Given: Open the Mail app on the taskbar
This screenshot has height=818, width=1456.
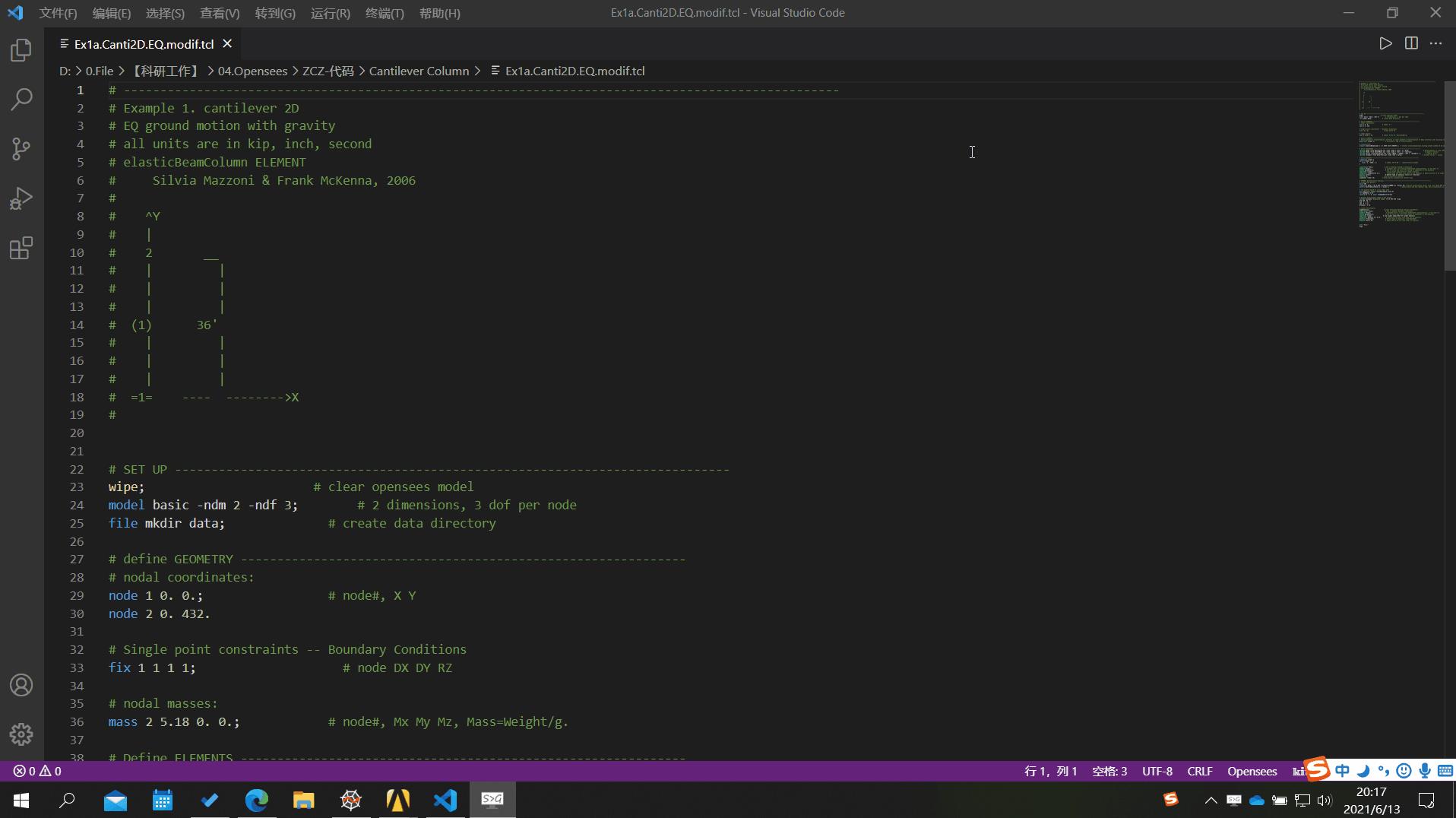Looking at the screenshot, I should point(116,800).
